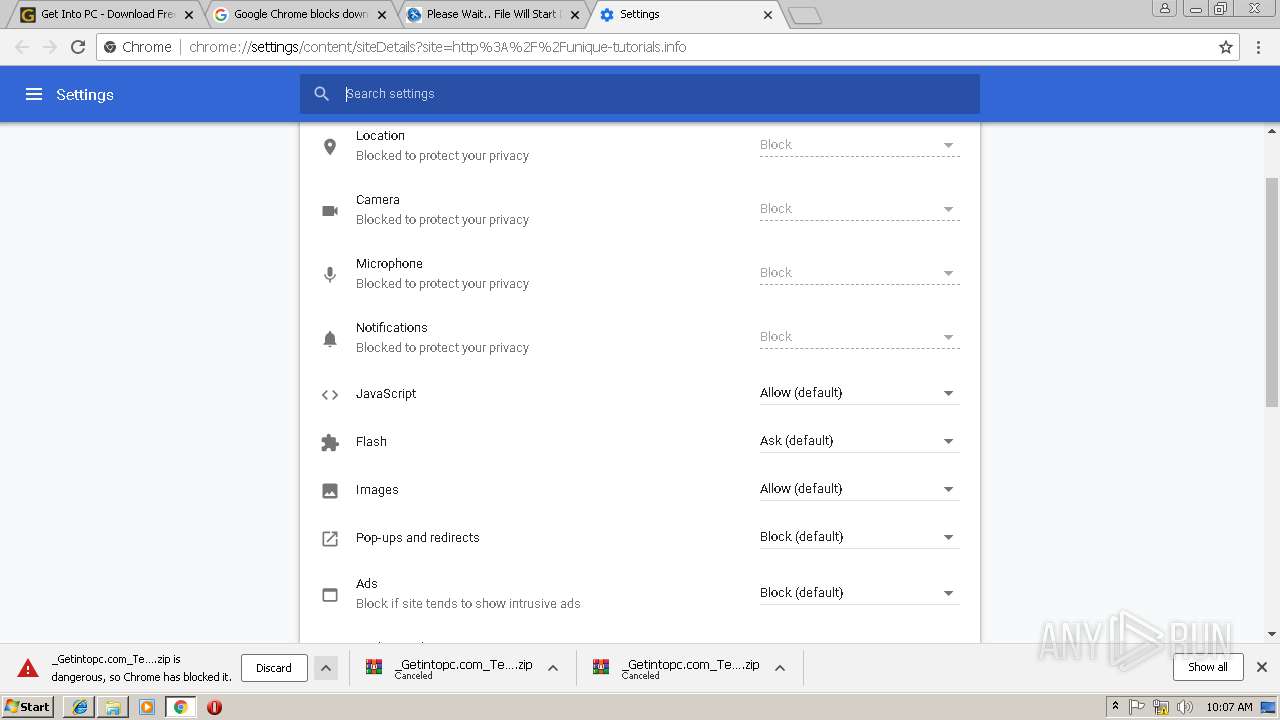Click the forward navigation arrow
The image size is (1280, 720).
coord(50,47)
